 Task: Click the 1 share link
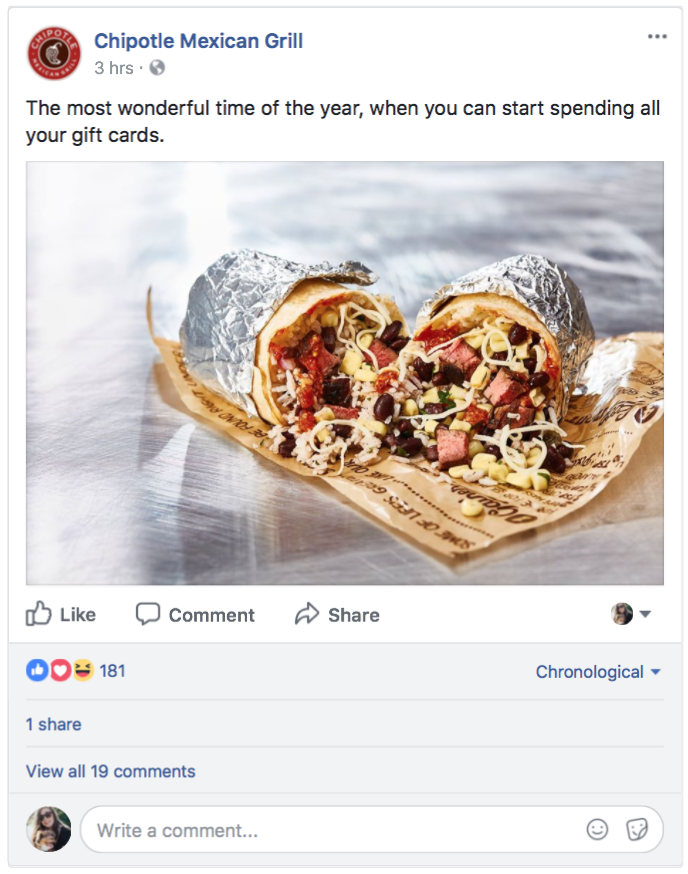coord(54,724)
